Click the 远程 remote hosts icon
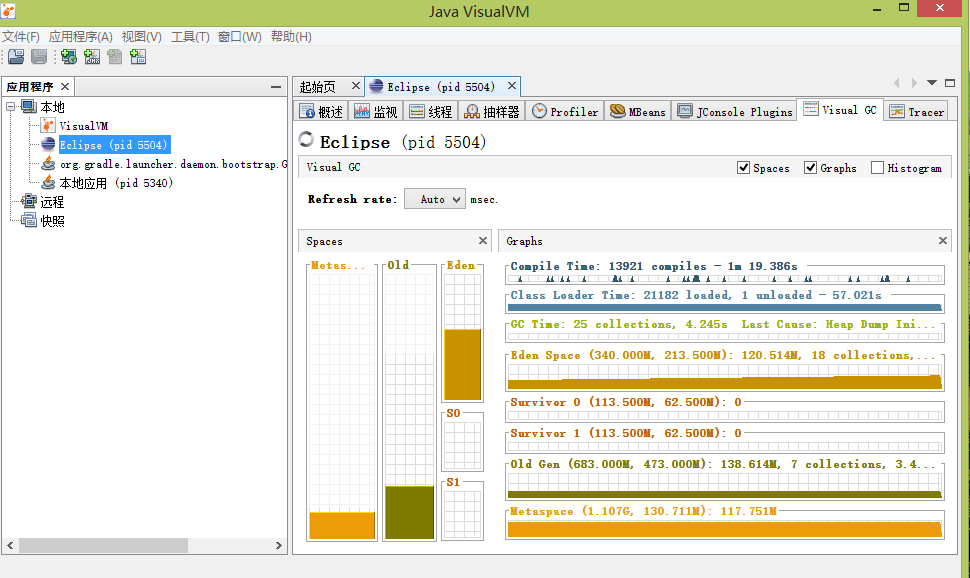The width and height of the screenshot is (970, 578). pyautogui.click(x=29, y=201)
